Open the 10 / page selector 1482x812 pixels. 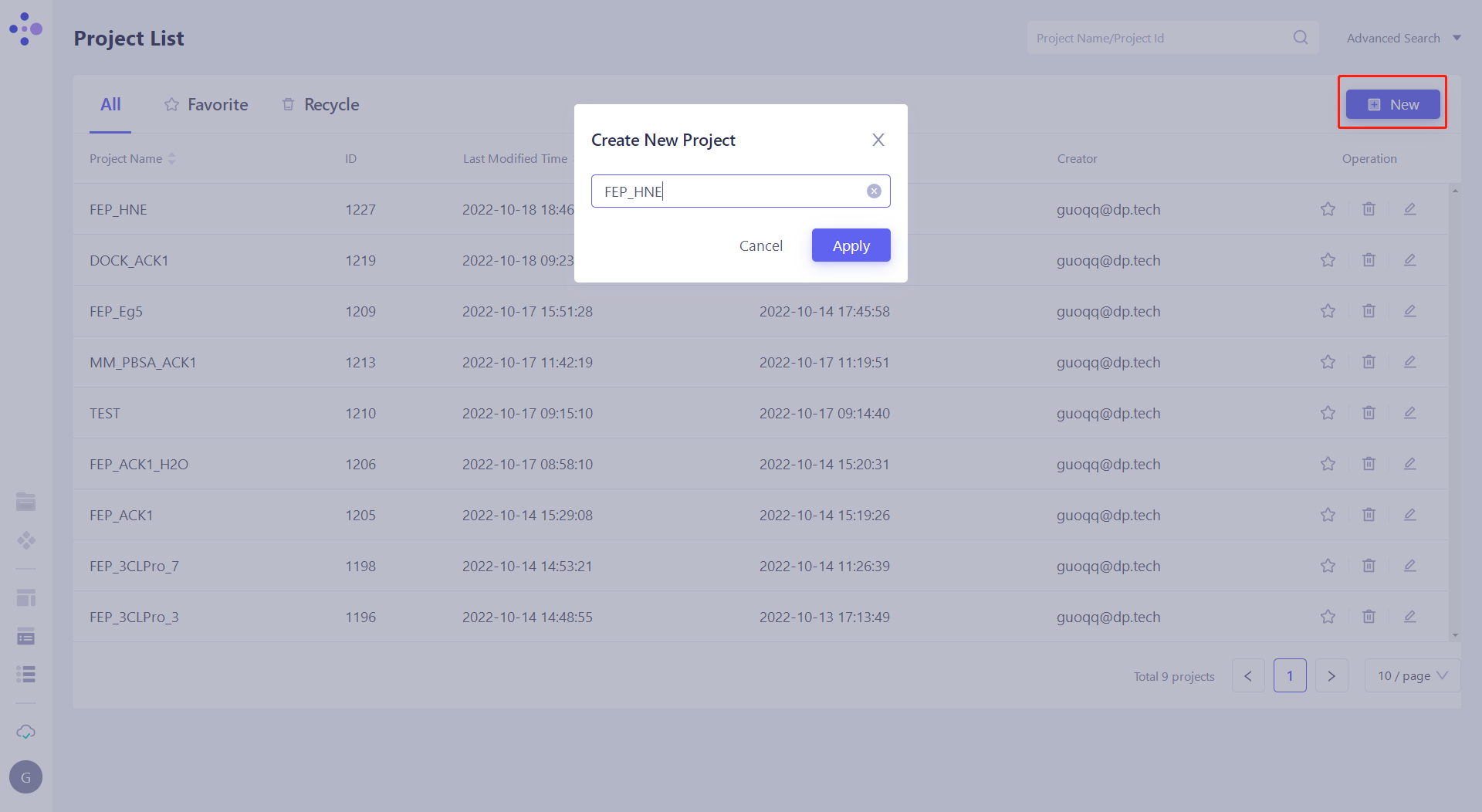click(x=1412, y=675)
